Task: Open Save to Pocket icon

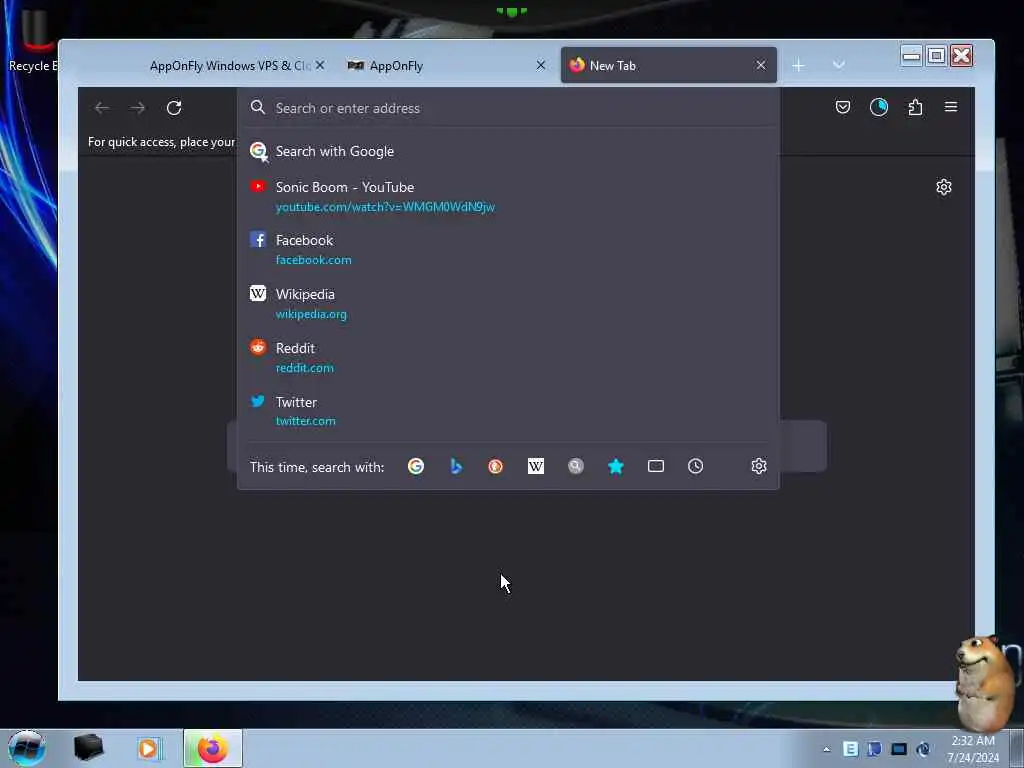Action: click(842, 107)
